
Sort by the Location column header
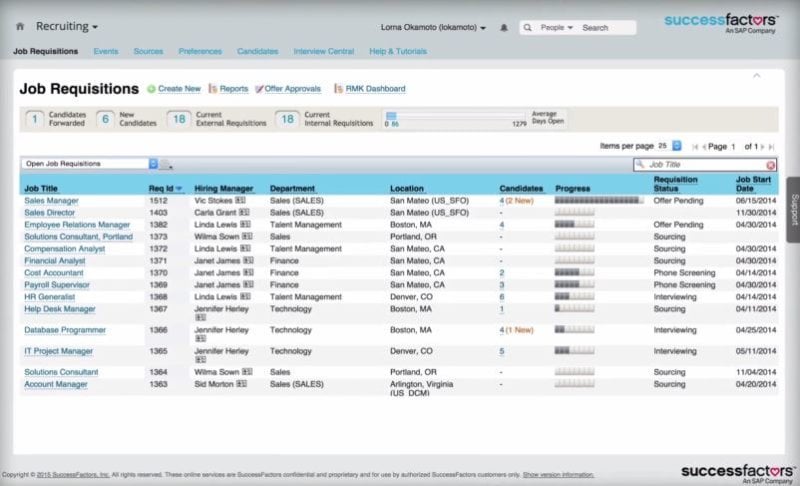pos(407,189)
